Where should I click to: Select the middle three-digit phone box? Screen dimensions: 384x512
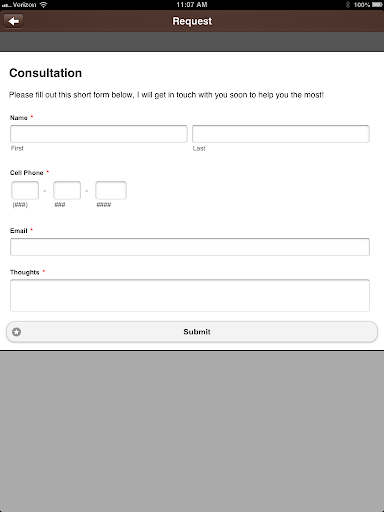(67, 190)
